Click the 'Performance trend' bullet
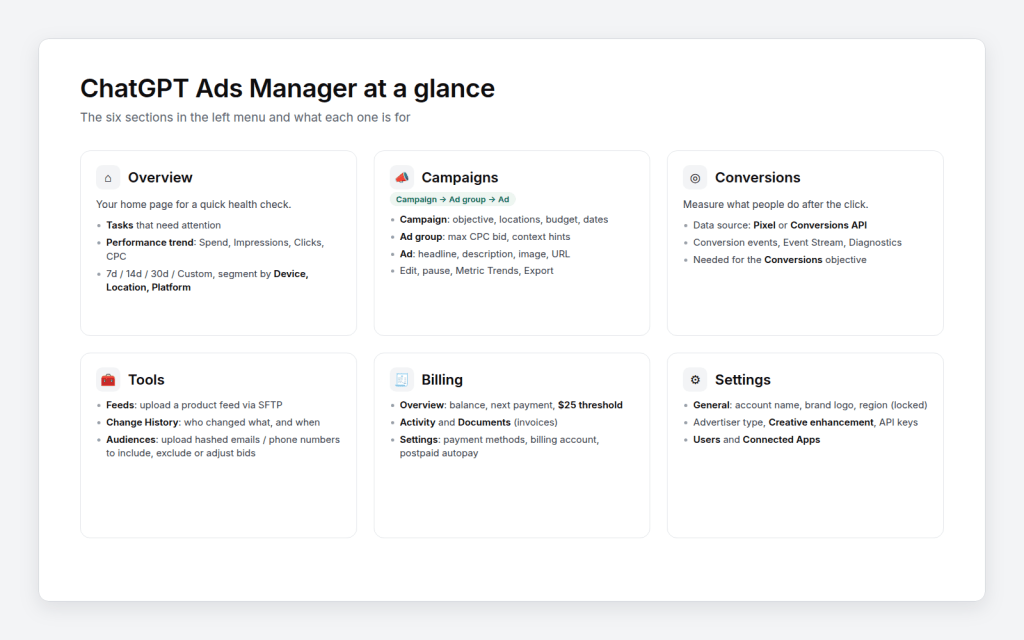1024x640 pixels. (215, 249)
